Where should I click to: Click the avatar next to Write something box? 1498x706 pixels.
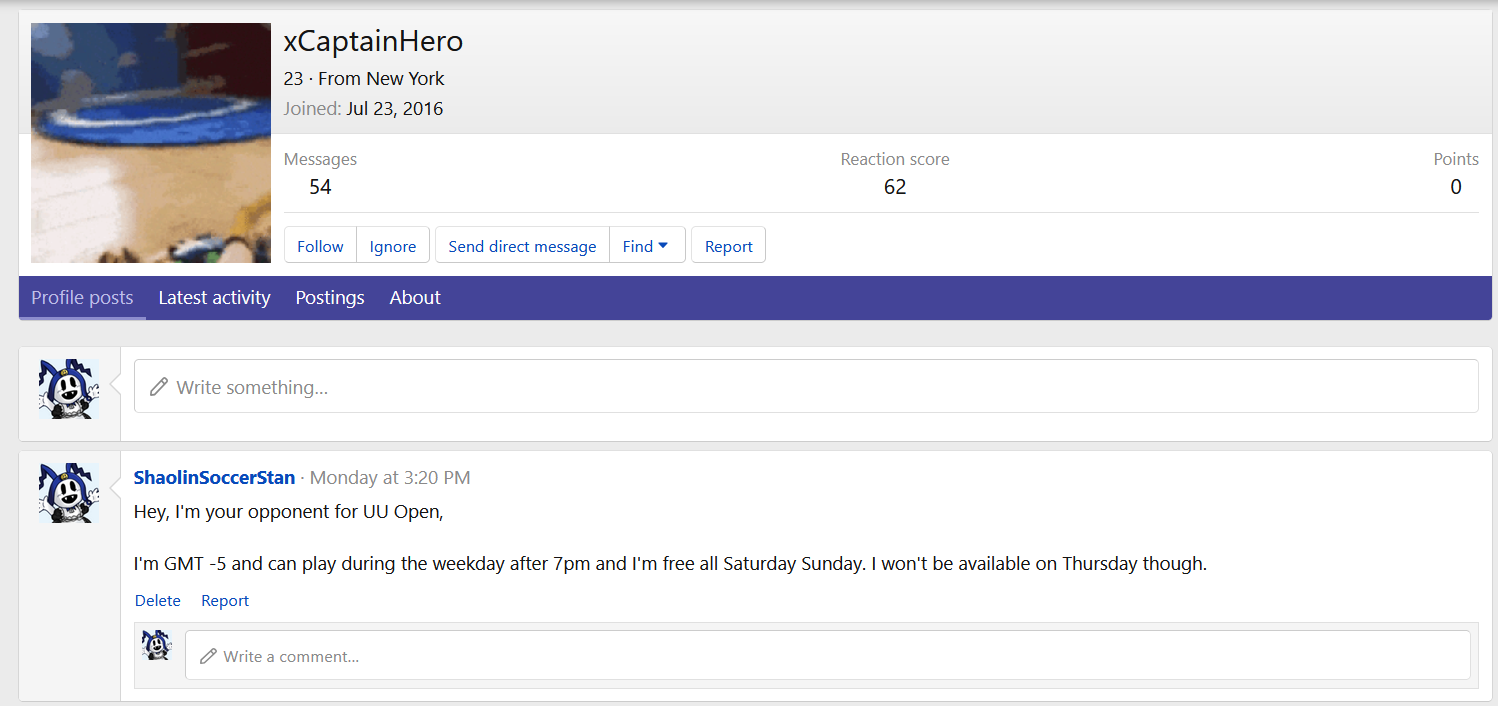[69, 389]
